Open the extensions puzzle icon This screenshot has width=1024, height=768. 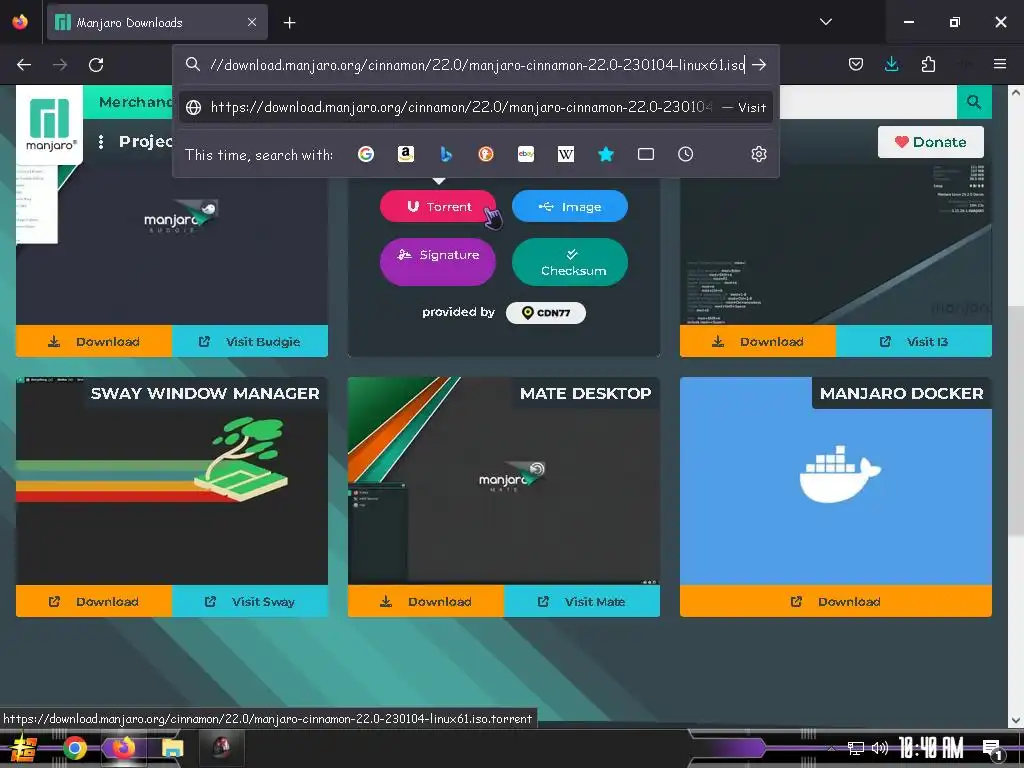(928, 64)
